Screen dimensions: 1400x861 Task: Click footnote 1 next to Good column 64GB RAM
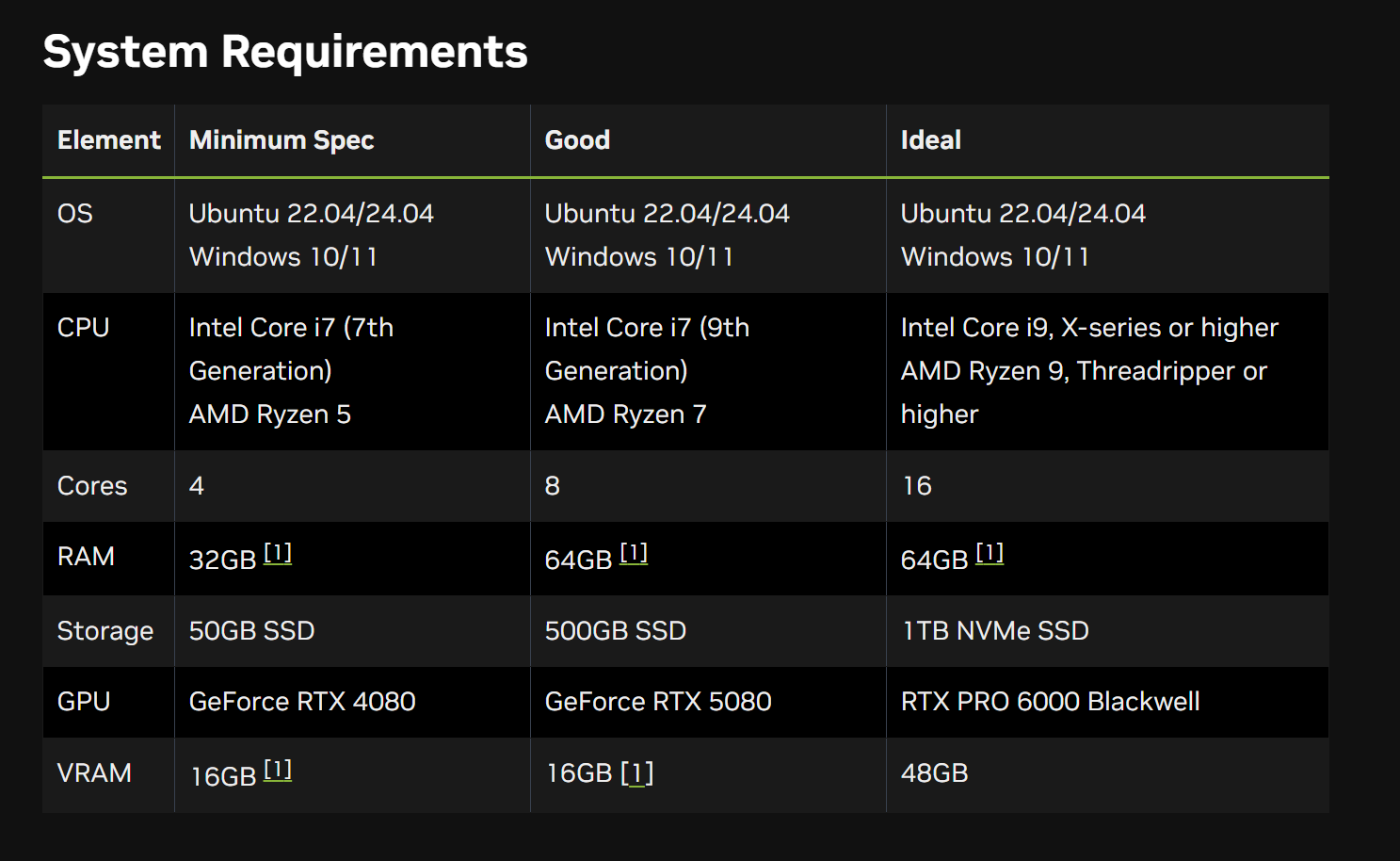click(634, 554)
